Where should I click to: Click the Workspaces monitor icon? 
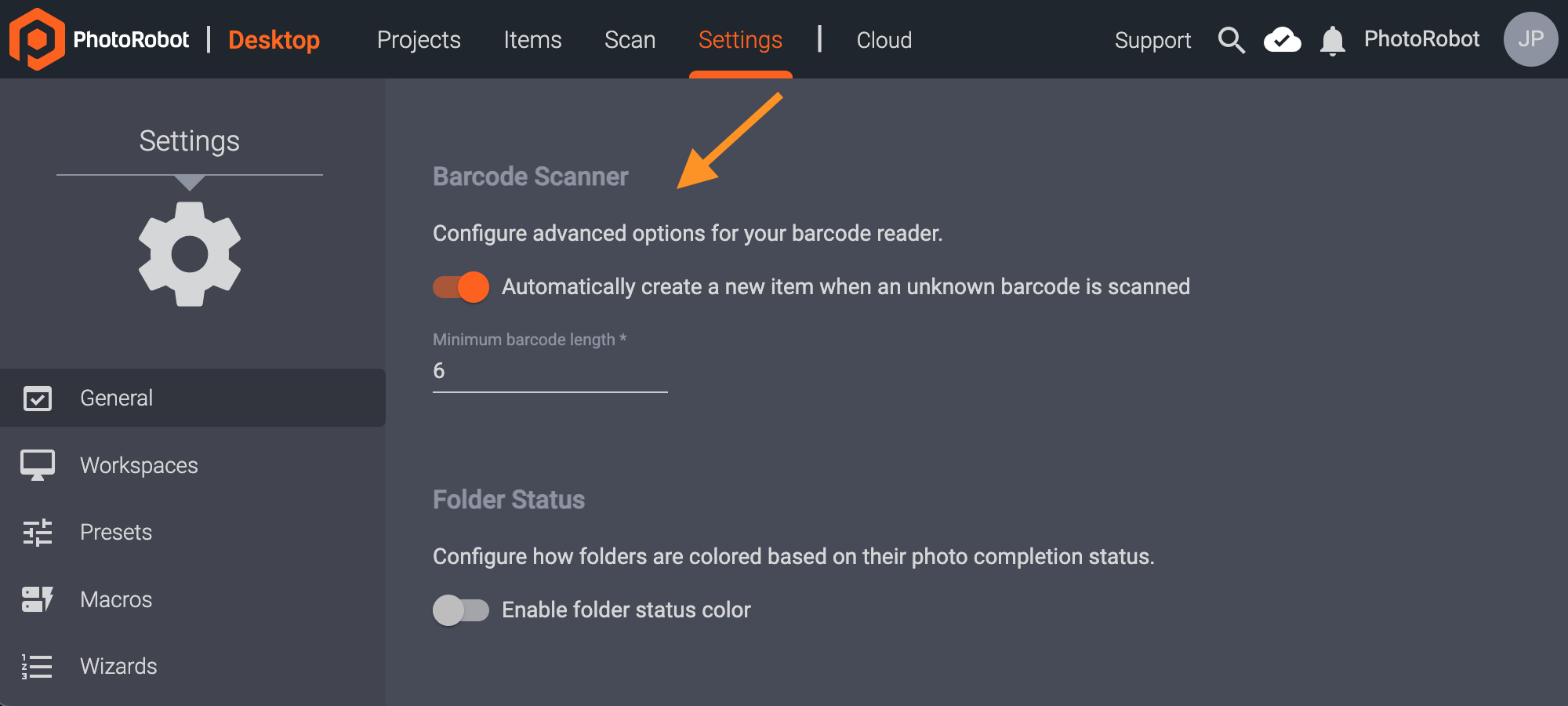click(38, 465)
